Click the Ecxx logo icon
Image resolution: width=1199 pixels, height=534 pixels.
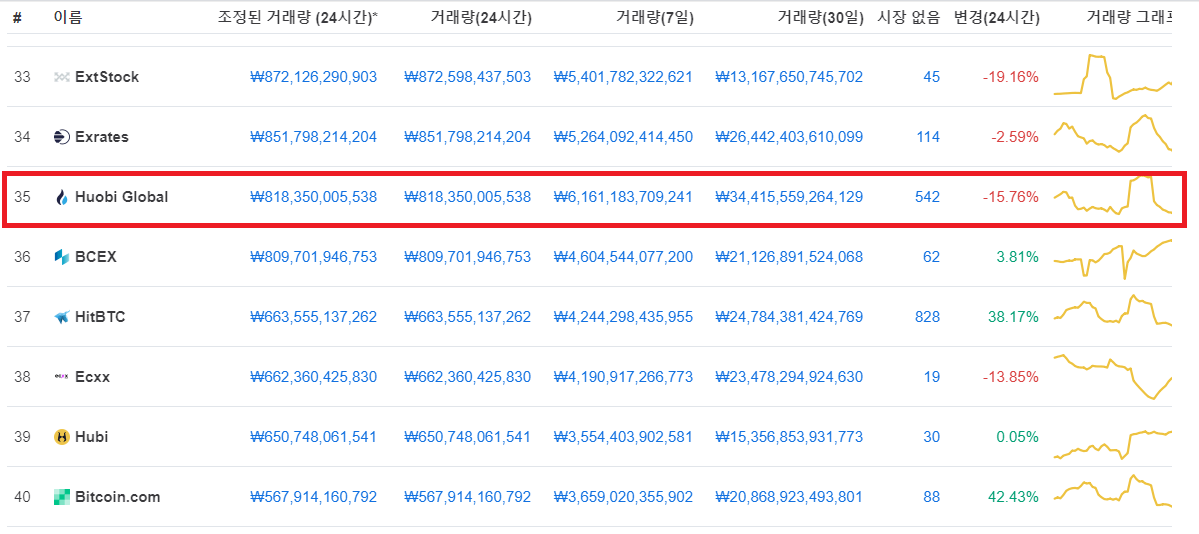point(62,377)
